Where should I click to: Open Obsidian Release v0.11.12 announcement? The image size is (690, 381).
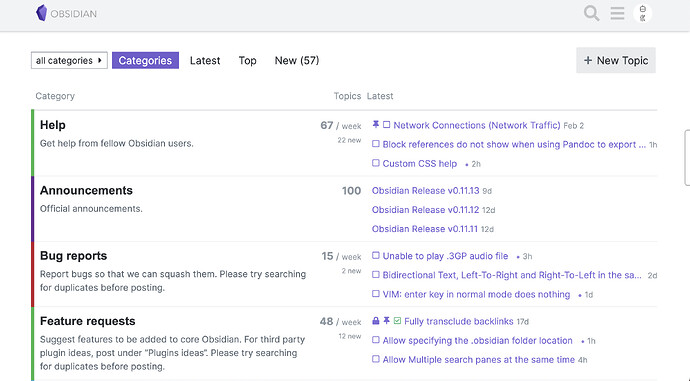(425, 210)
